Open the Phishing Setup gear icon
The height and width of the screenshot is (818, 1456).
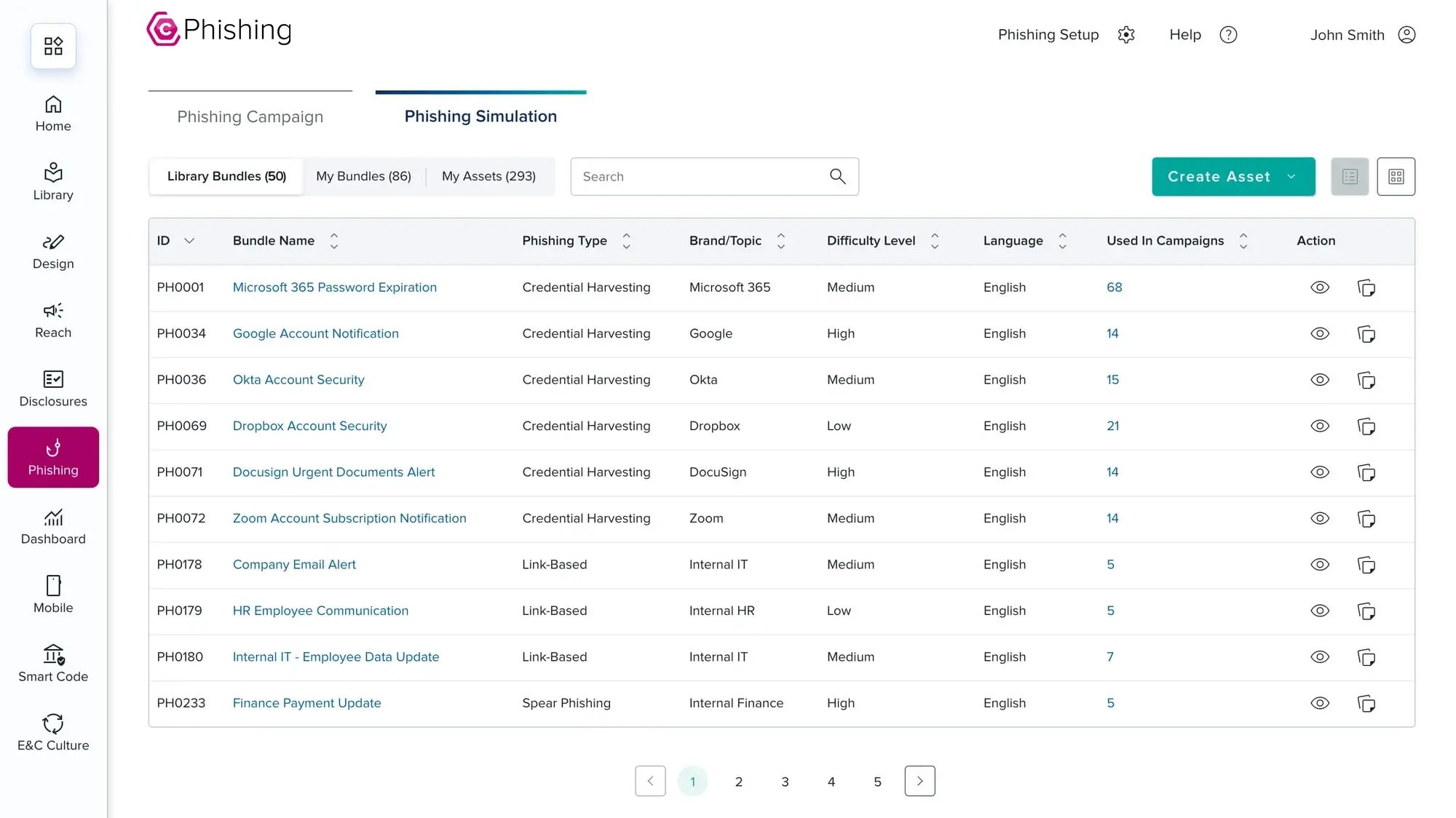1125,34
